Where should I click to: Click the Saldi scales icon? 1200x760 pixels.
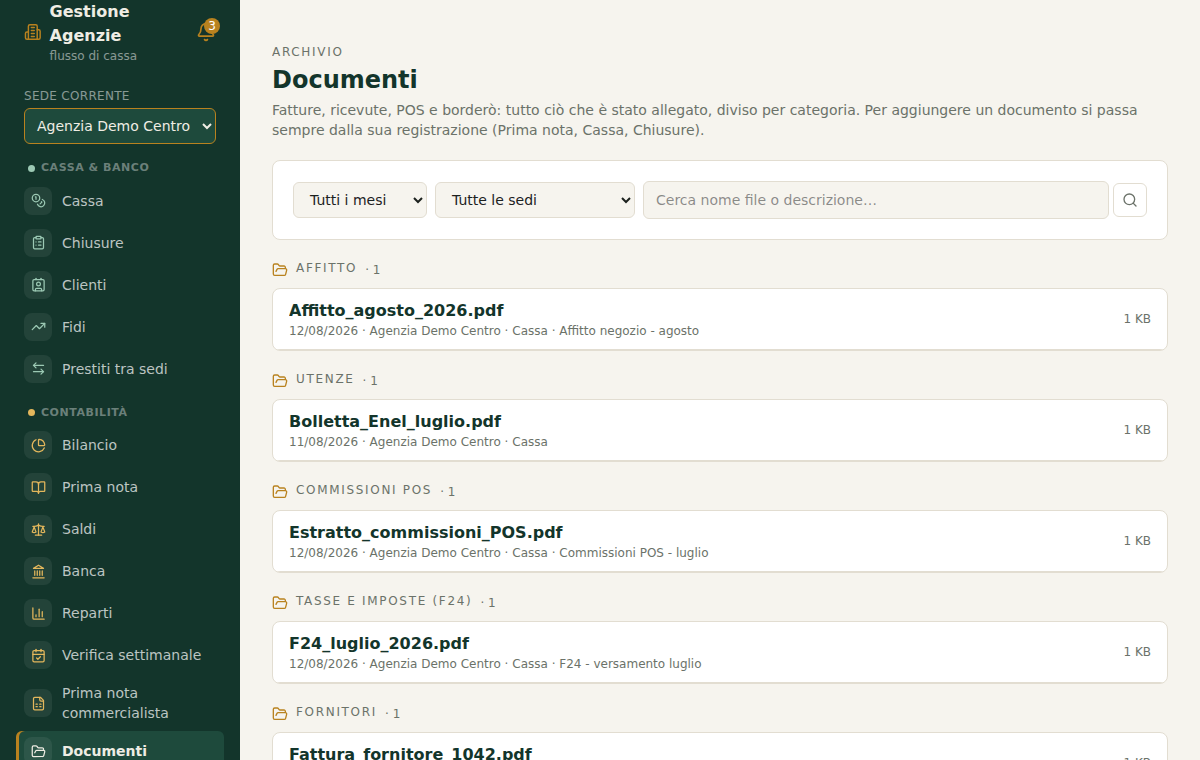pyautogui.click(x=38, y=529)
